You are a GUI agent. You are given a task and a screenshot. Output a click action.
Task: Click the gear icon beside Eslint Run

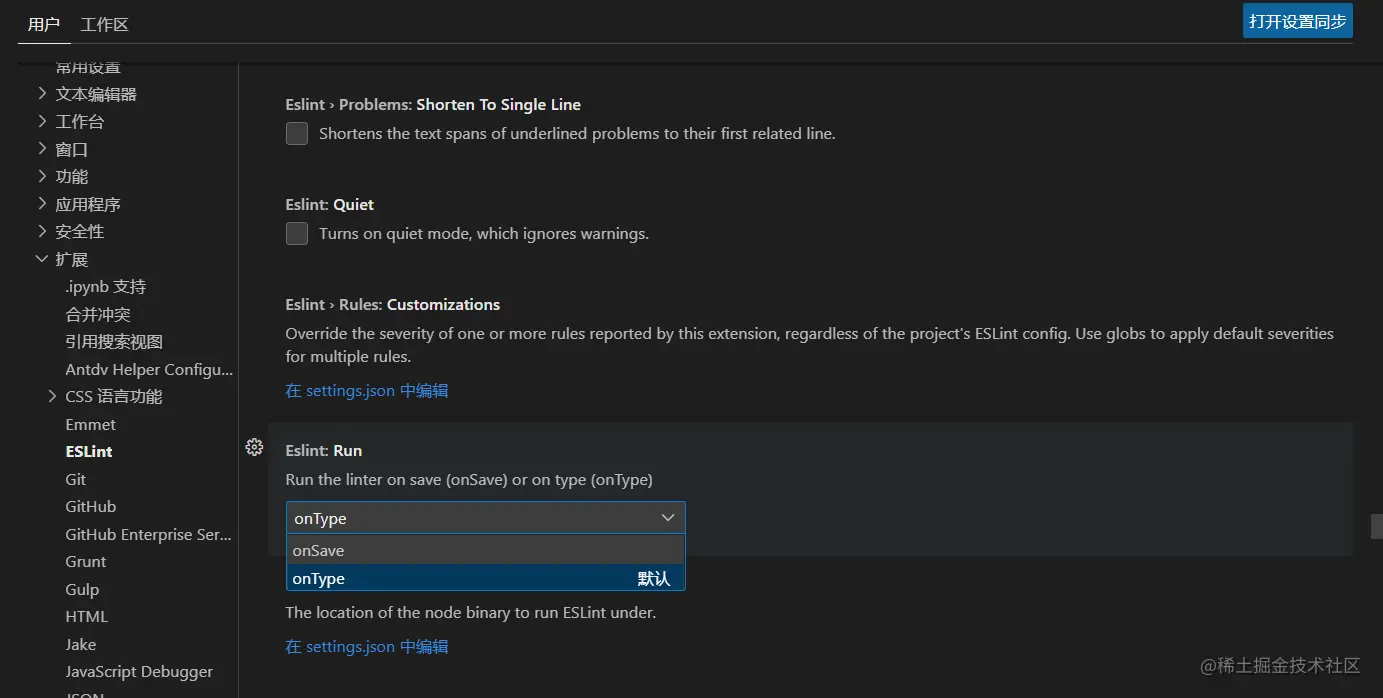point(254,447)
